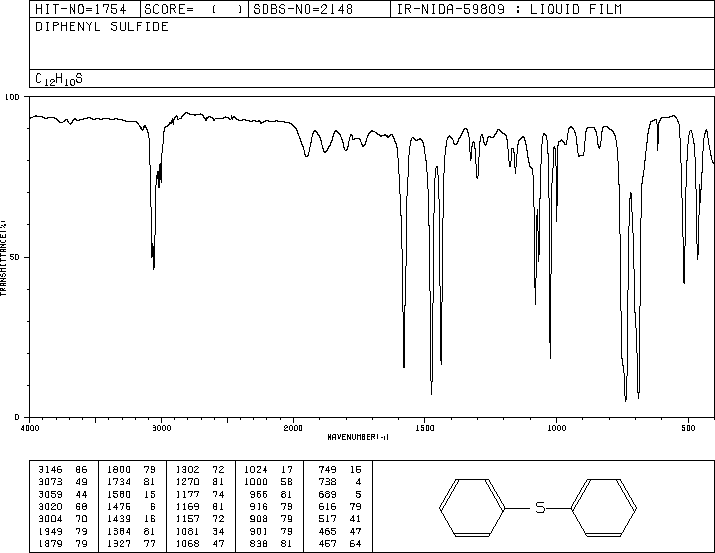Select the IR-NIDA-59809 : LIQUID FILM text
Viewport: 715px width, 553px height.
[x=509, y=10]
